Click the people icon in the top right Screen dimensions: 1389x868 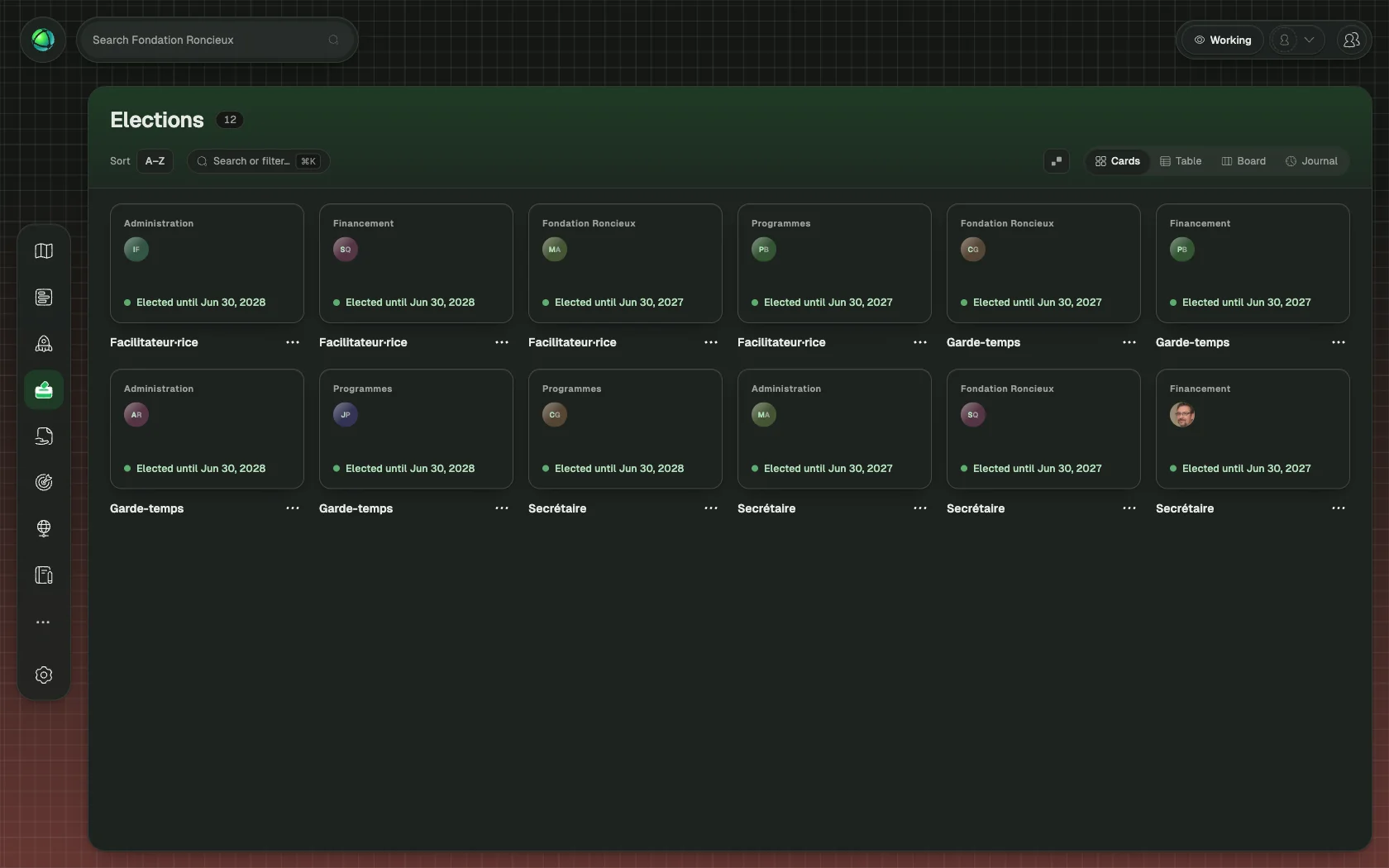pos(1352,40)
